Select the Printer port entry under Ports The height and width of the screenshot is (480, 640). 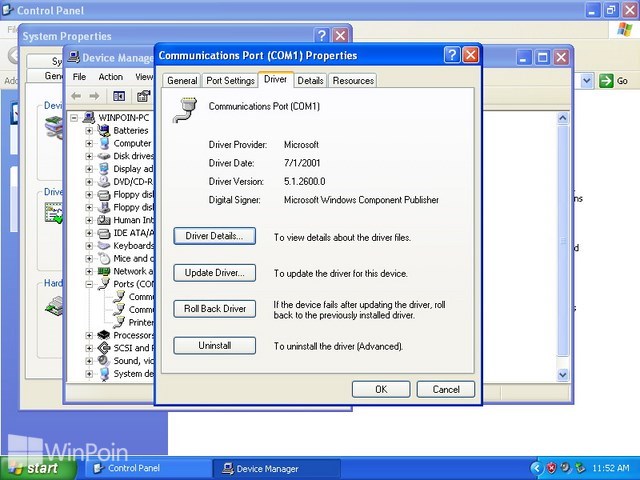point(141,322)
